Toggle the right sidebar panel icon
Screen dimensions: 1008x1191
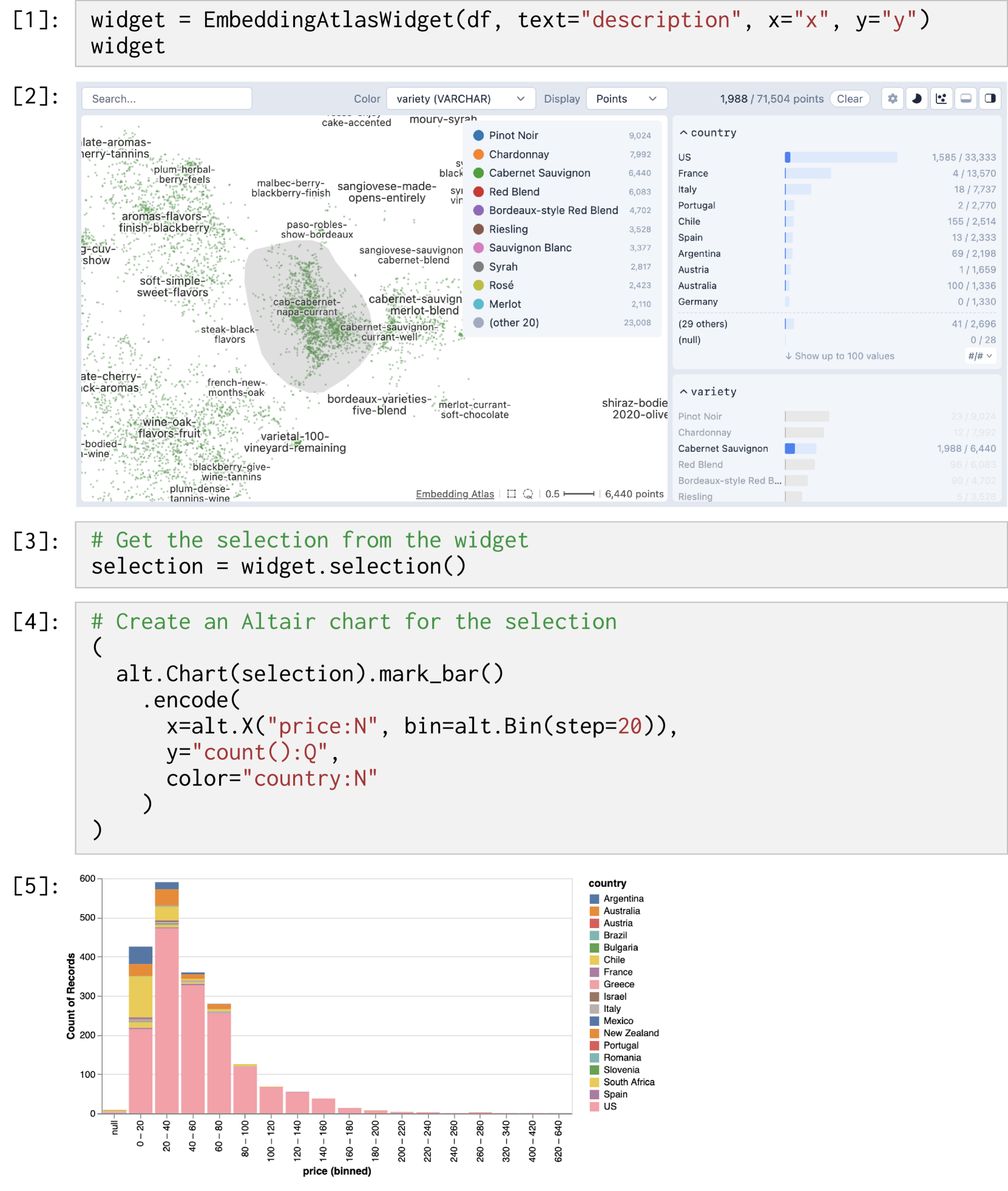[990, 98]
